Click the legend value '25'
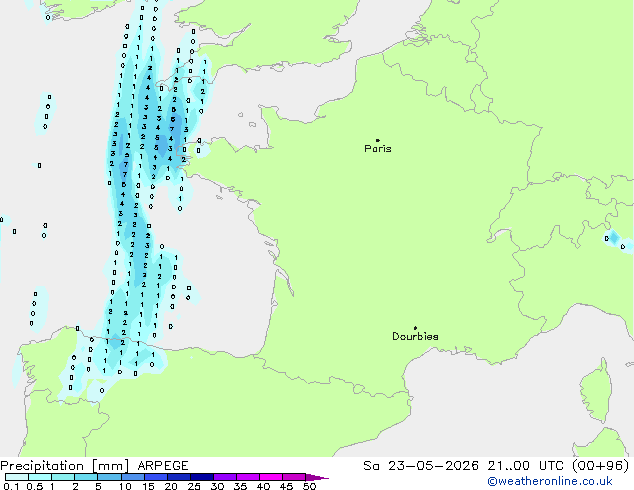Viewport: 634px width, 490px height. click(194, 486)
